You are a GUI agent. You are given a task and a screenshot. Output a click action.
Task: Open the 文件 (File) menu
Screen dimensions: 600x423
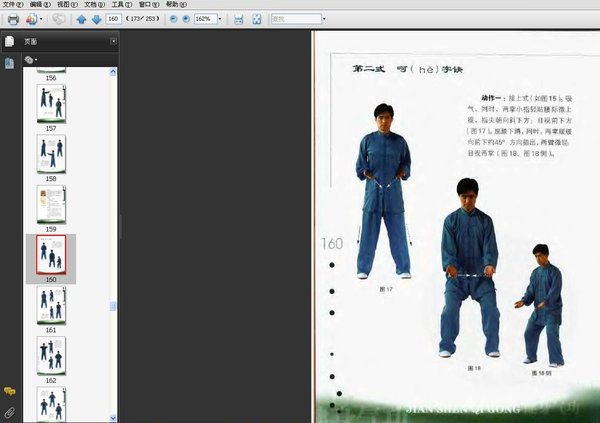pyautogui.click(x=13, y=5)
